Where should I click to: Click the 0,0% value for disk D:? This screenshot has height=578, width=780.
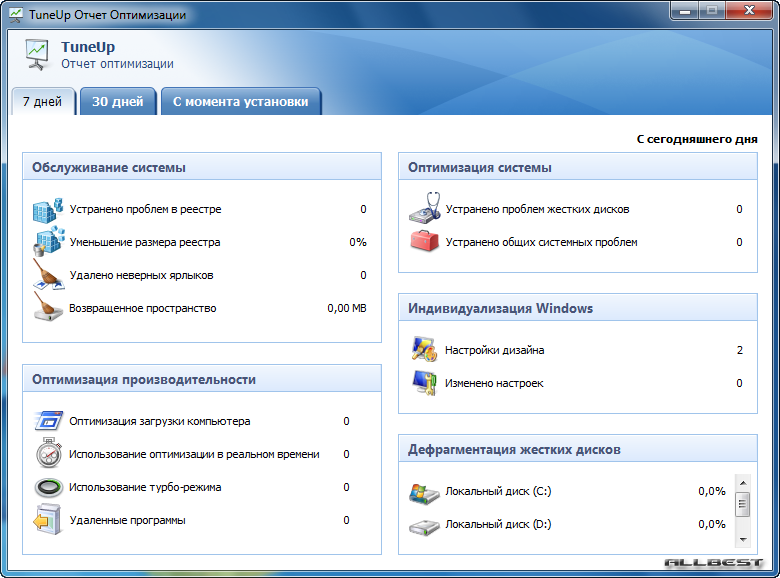tap(712, 524)
